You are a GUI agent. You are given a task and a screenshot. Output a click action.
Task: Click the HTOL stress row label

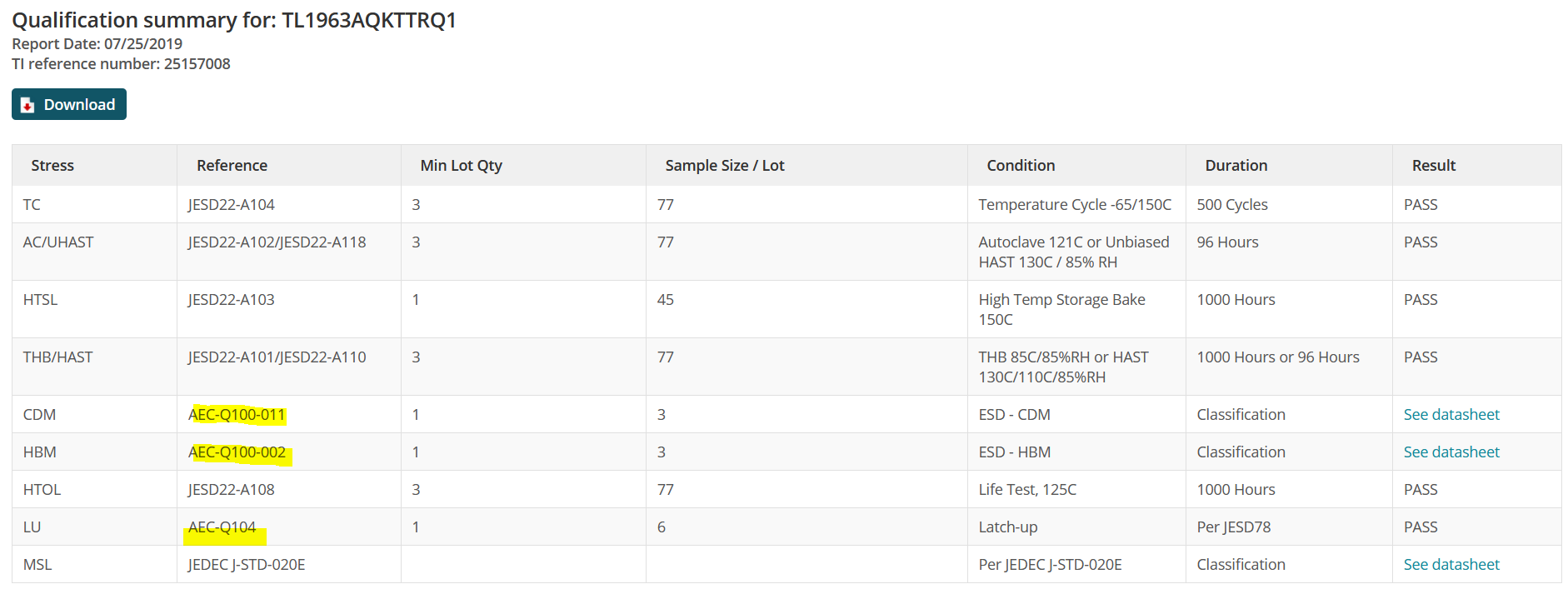[42, 490]
